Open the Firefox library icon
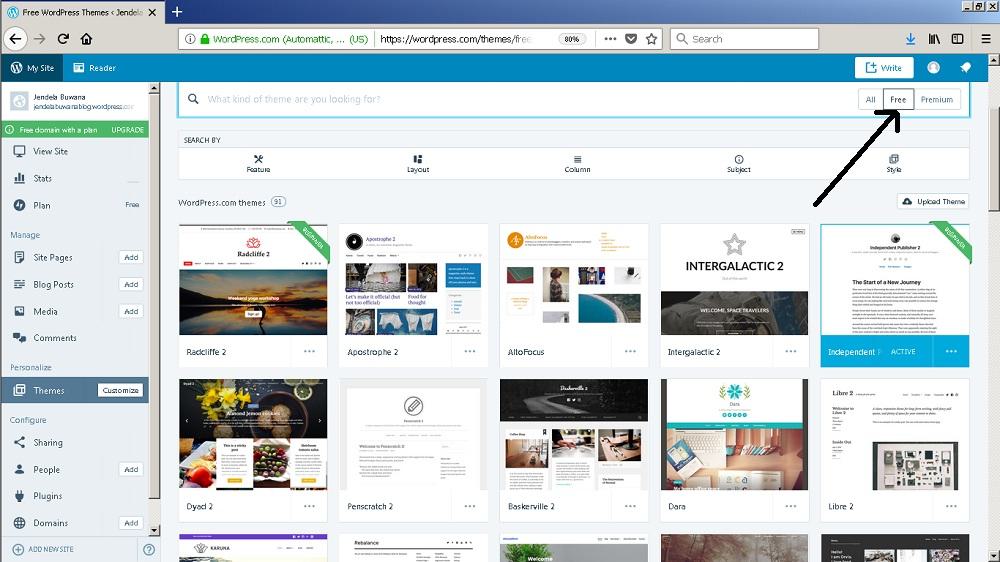Viewport: 1000px width, 562px height. pos(934,39)
